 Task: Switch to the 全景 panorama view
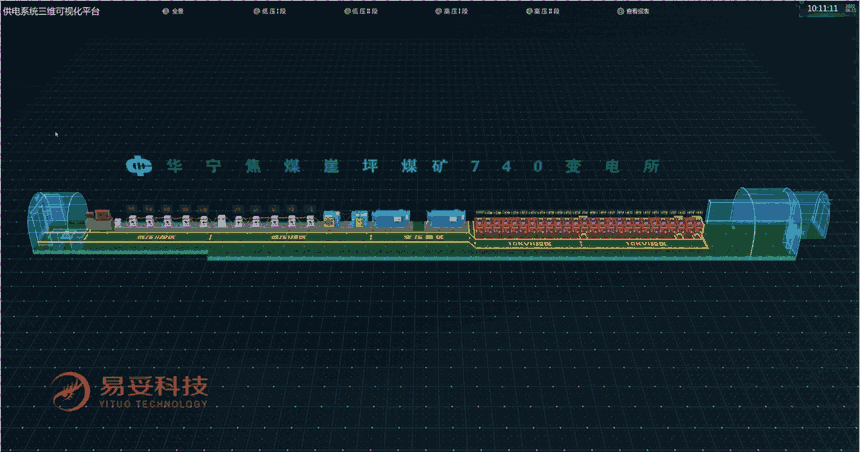point(176,11)
